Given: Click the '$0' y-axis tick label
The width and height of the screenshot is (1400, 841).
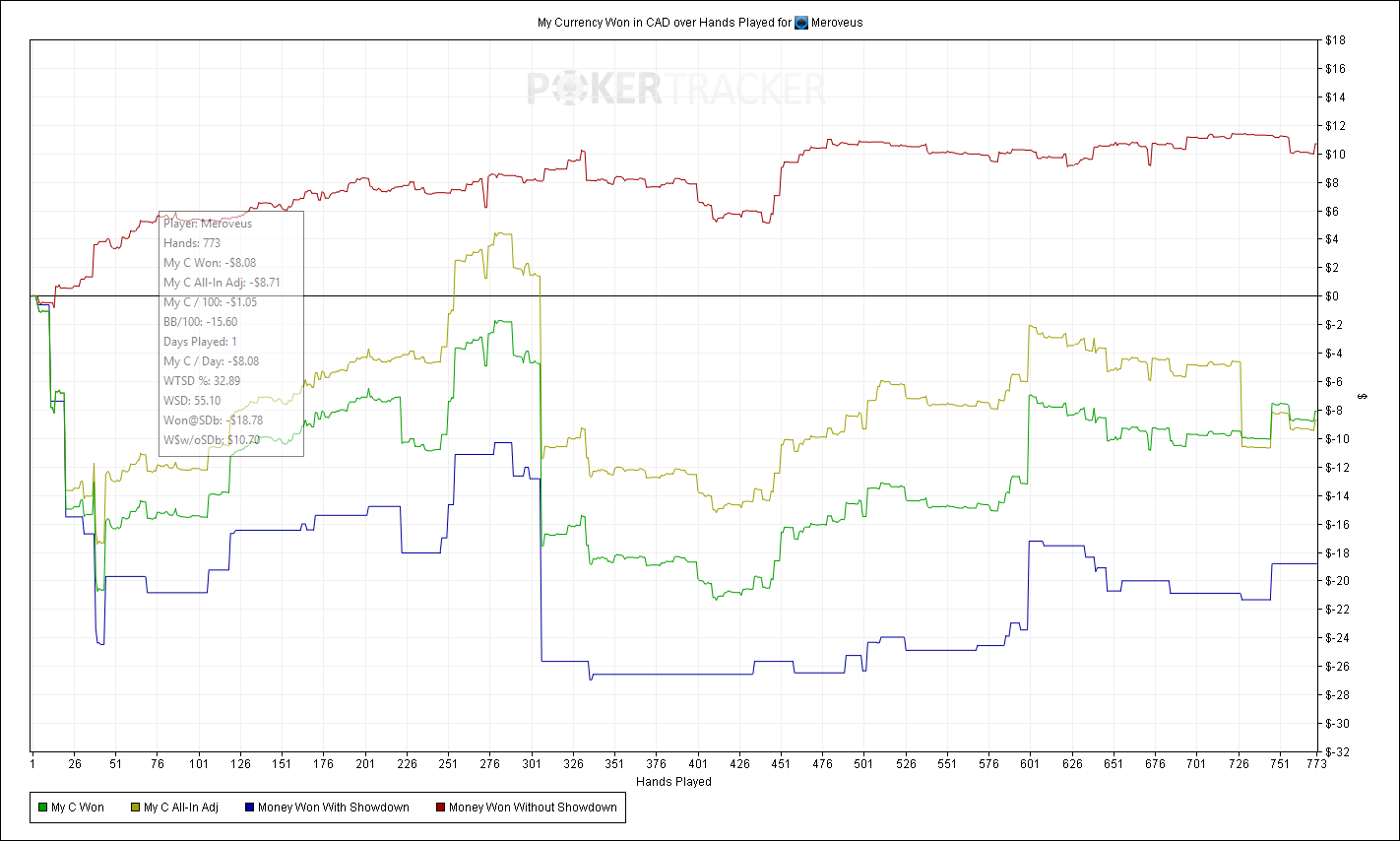Looking at the screenshot, I should coord(1332,296).
